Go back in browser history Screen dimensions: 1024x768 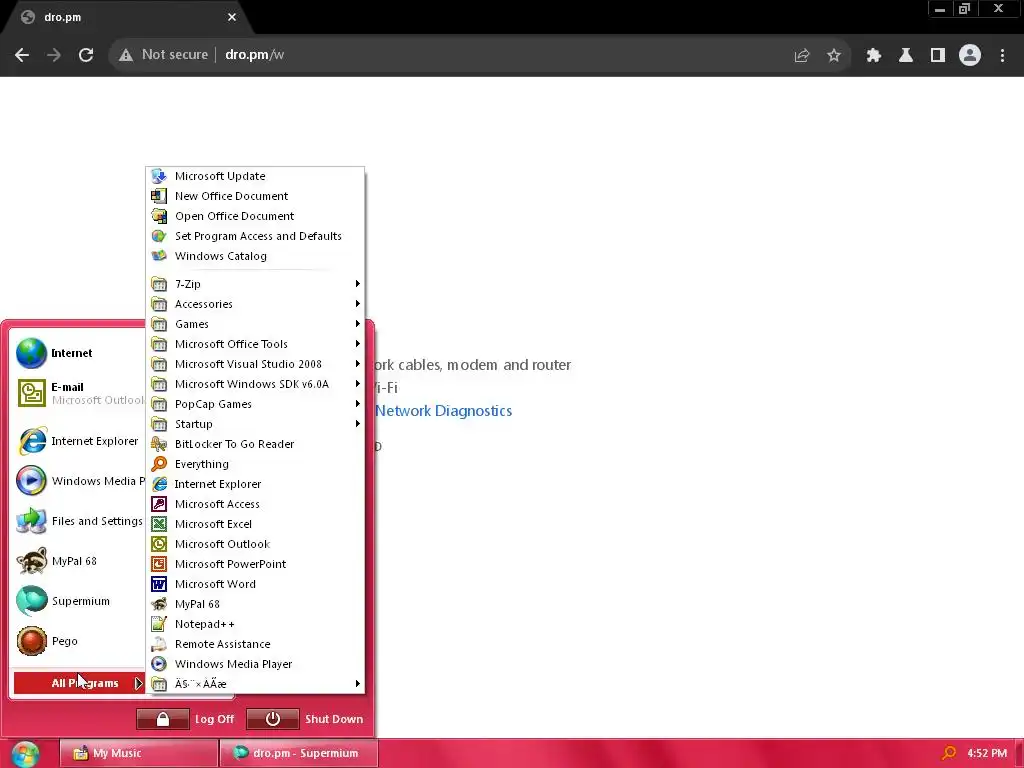(22, 55)
